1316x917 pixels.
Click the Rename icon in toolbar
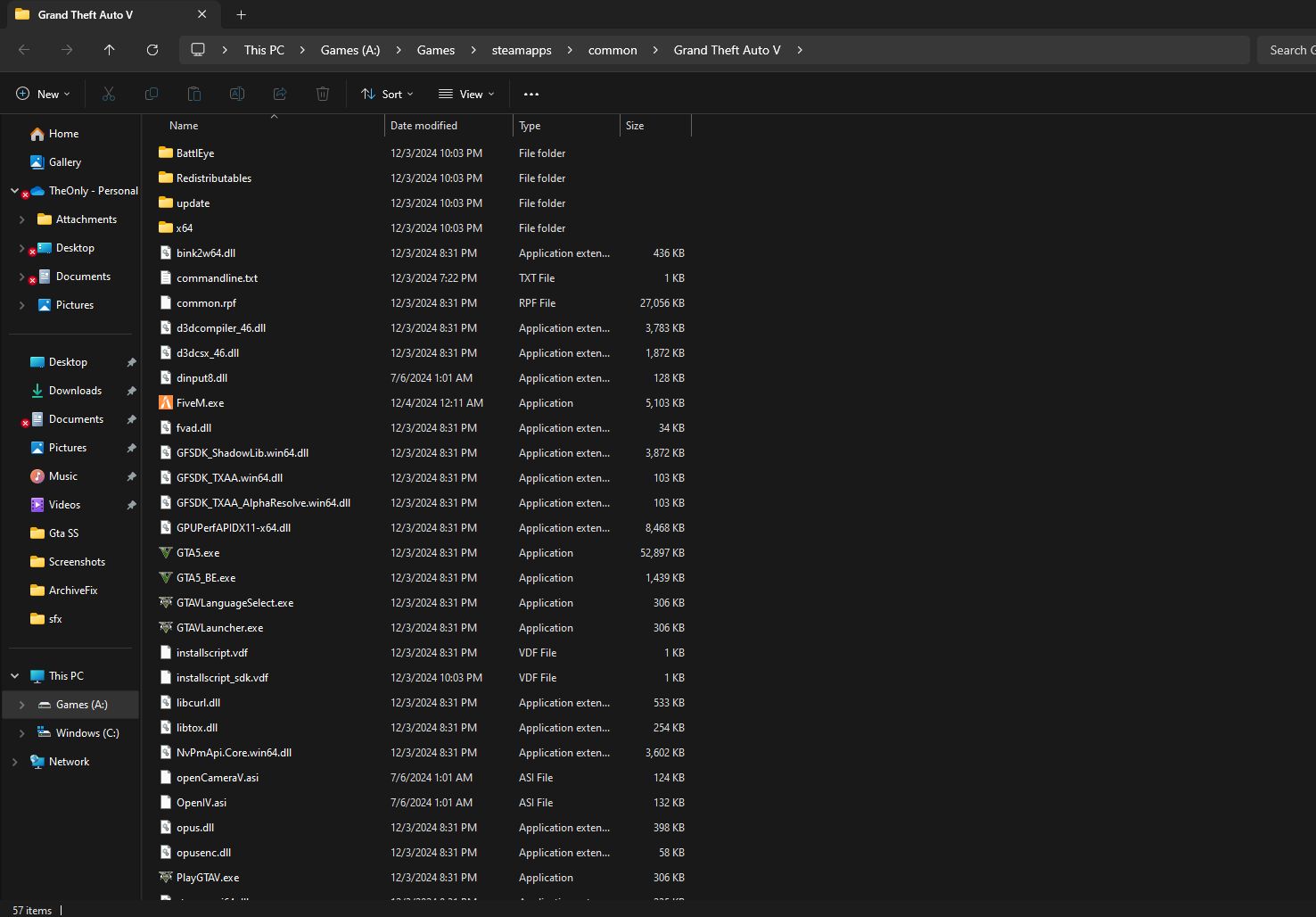pyautogui.click(x=237, y=94)
